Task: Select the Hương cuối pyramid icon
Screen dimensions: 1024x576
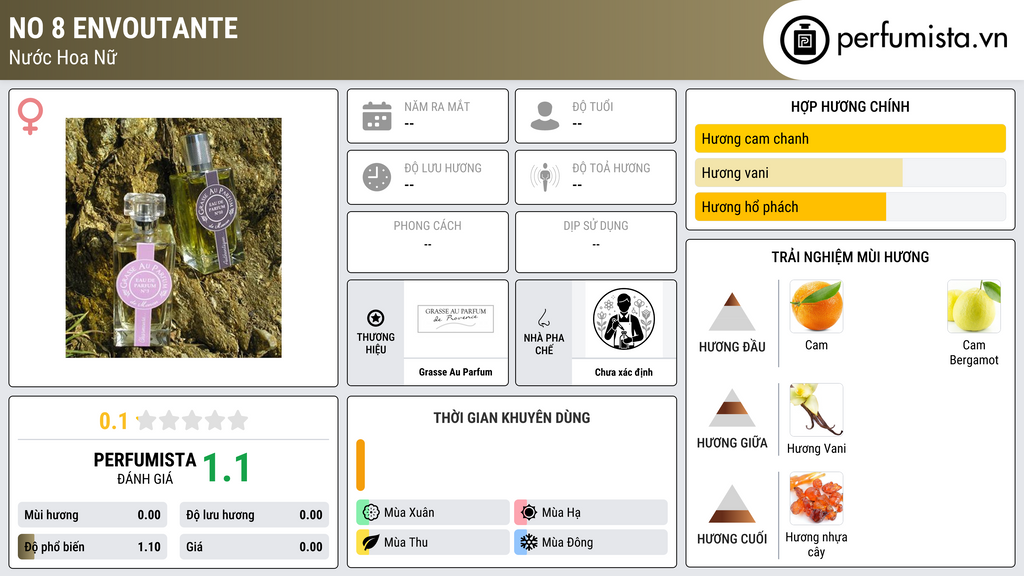Action: pyautogui.click(x=732, y=504)
